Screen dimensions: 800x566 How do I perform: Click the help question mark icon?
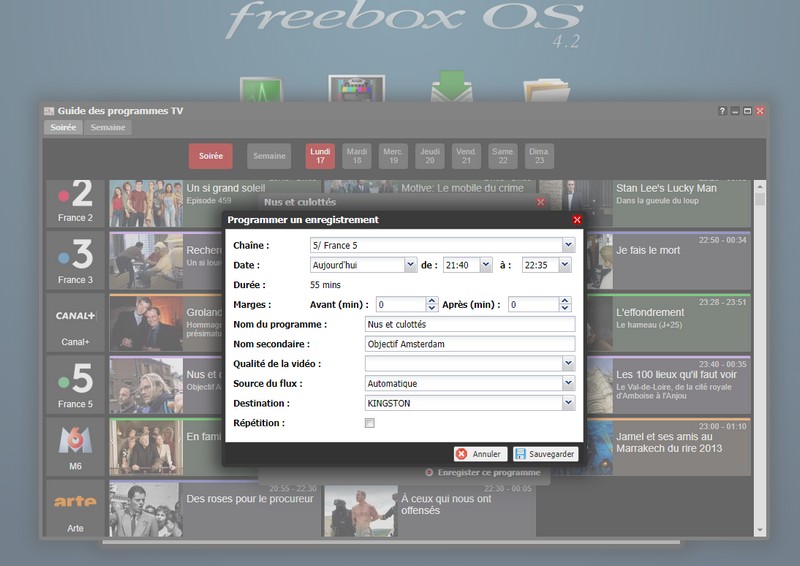722,111
